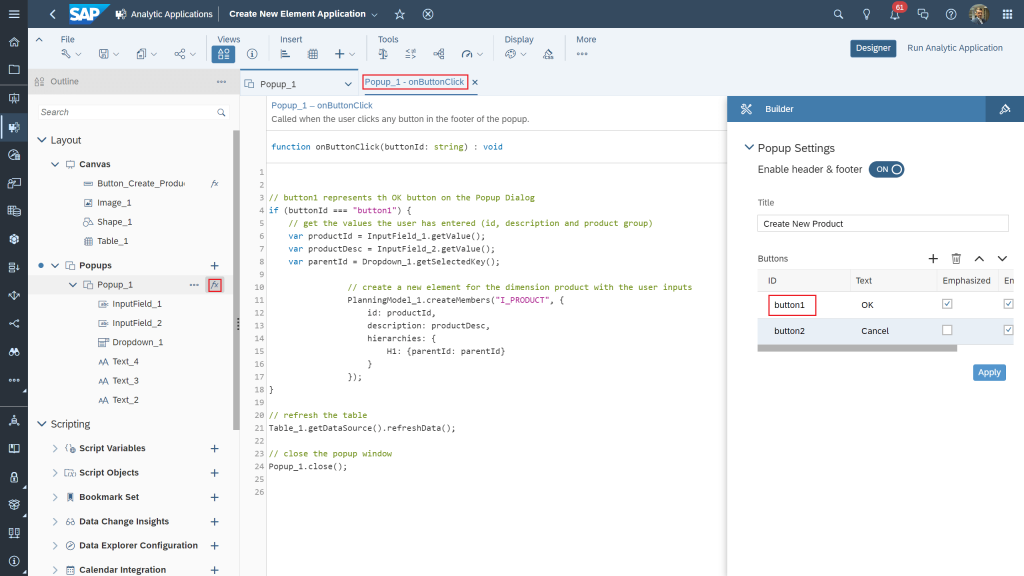Check Emphasized for the Cancel button
Screen dimensions: 1024x576
947,330
